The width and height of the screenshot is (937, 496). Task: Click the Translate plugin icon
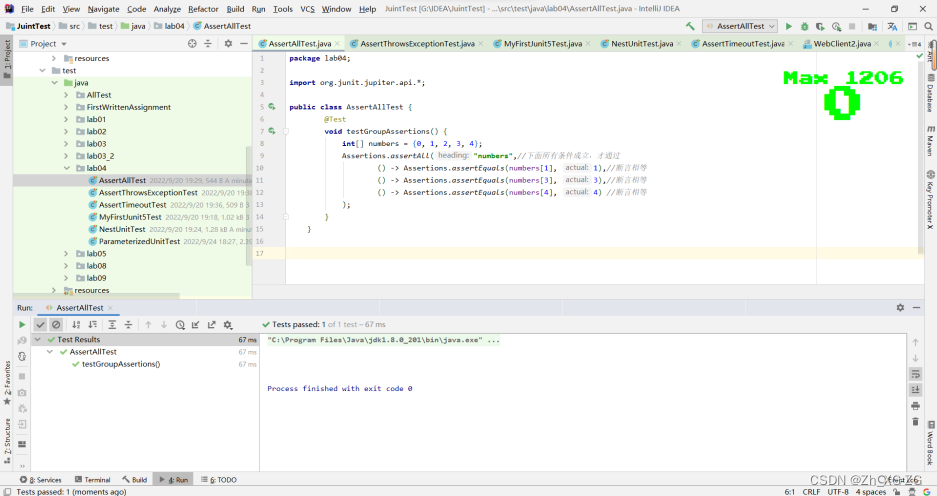tap(892, 26)
